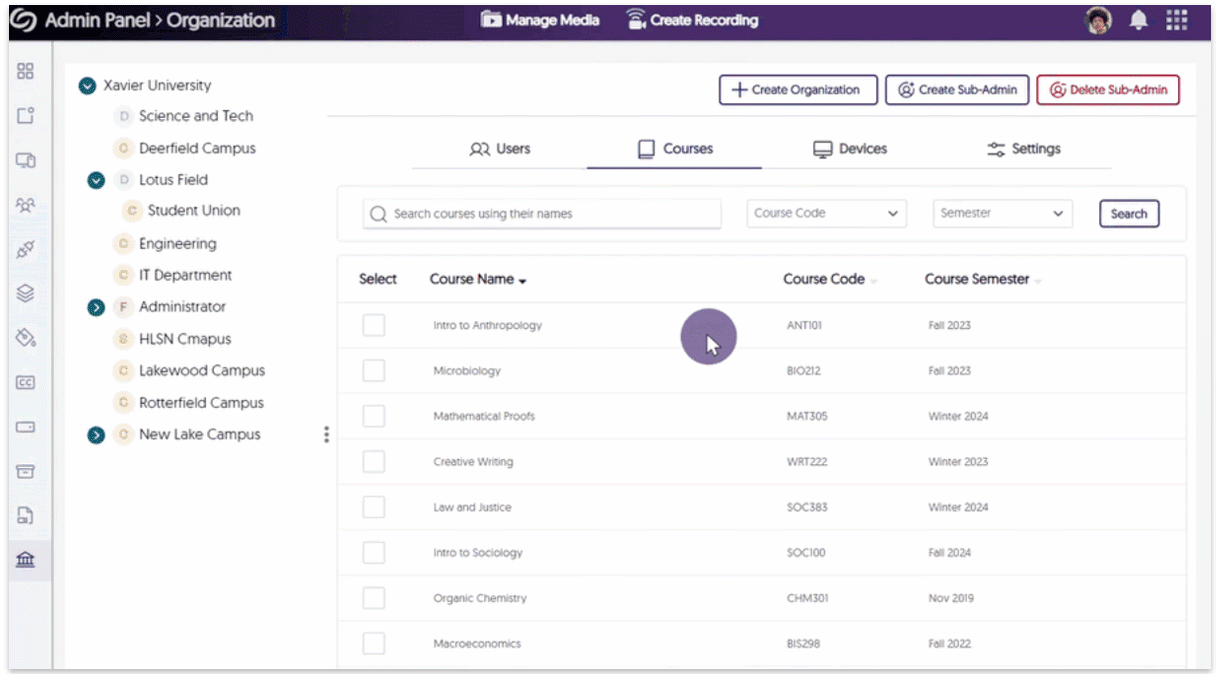The image size is (1219, 674).
Task: Sort by Course Name column header
Action: (x=477, y=280)
